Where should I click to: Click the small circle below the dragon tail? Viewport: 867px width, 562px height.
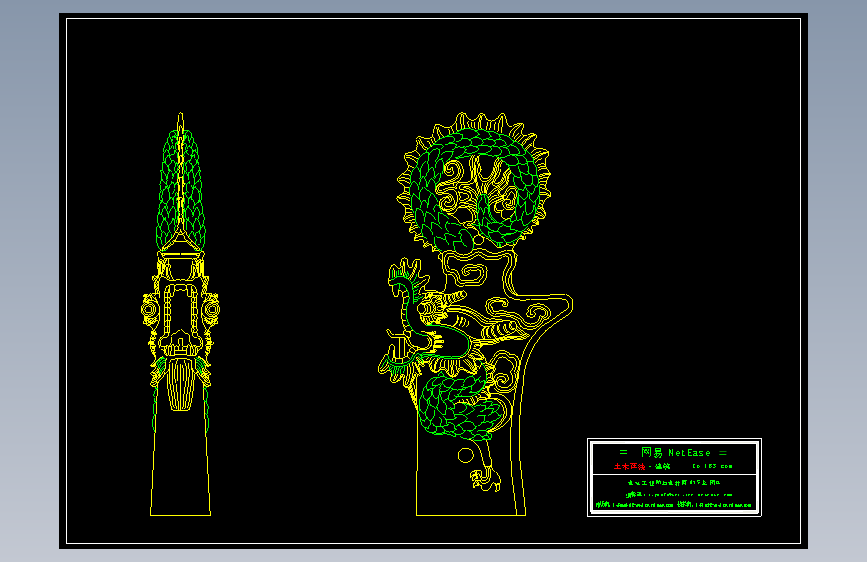466,455
